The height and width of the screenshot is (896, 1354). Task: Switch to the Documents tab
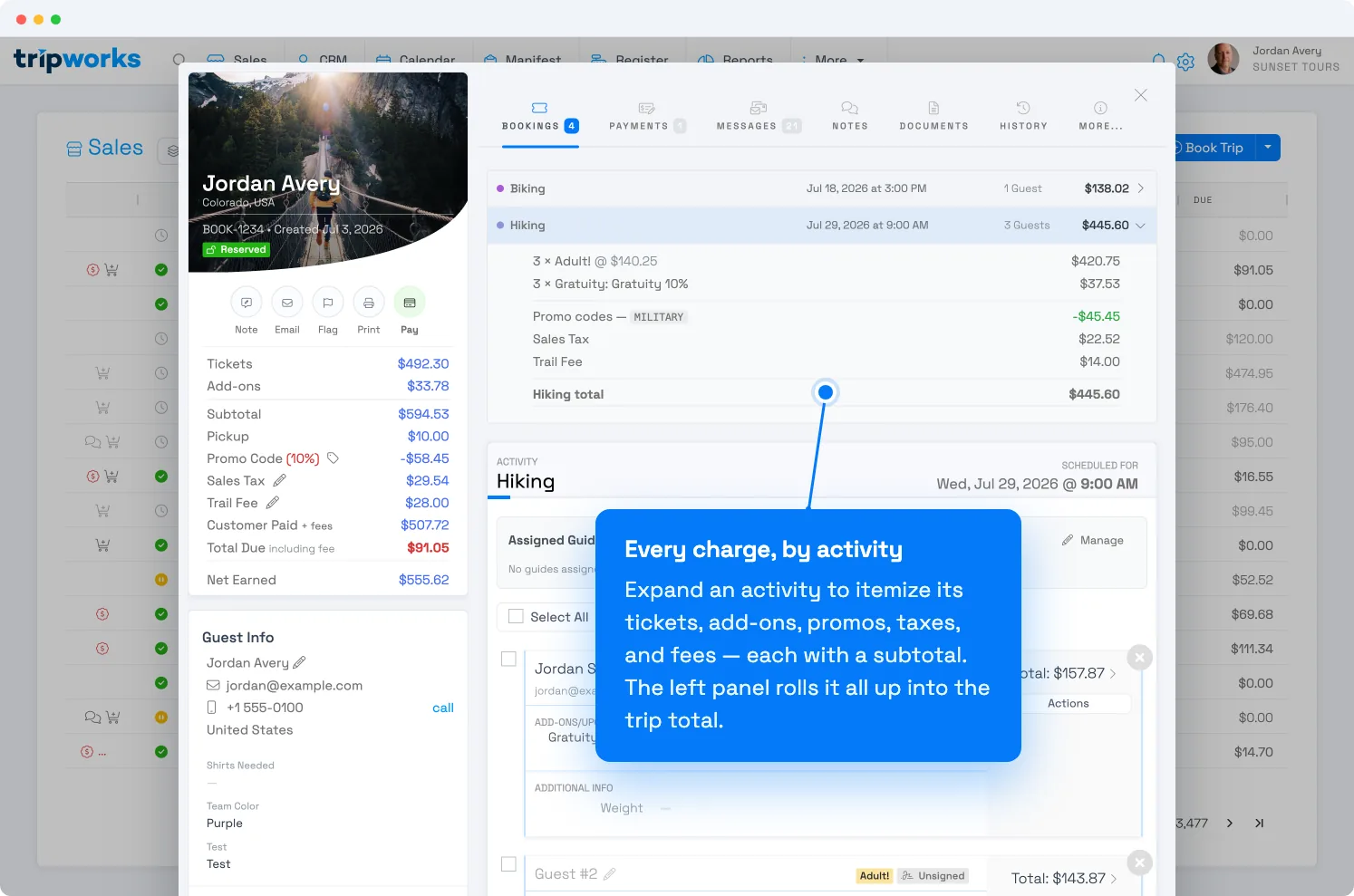[x=933, y=118]
